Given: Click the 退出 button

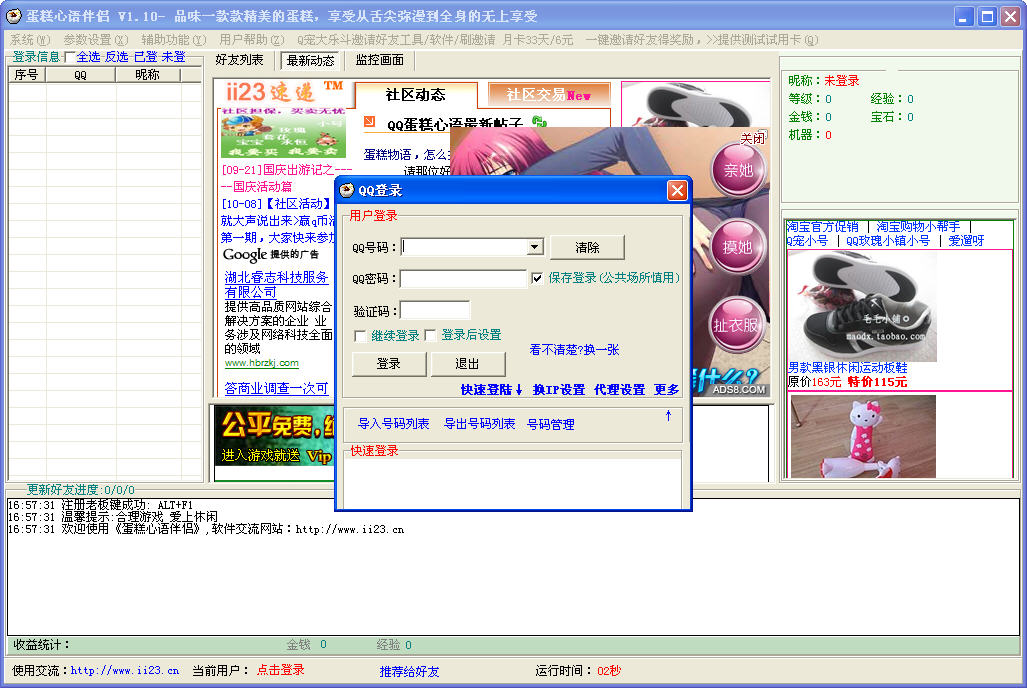Looking at the screenshot, I should tap(468, 364).
